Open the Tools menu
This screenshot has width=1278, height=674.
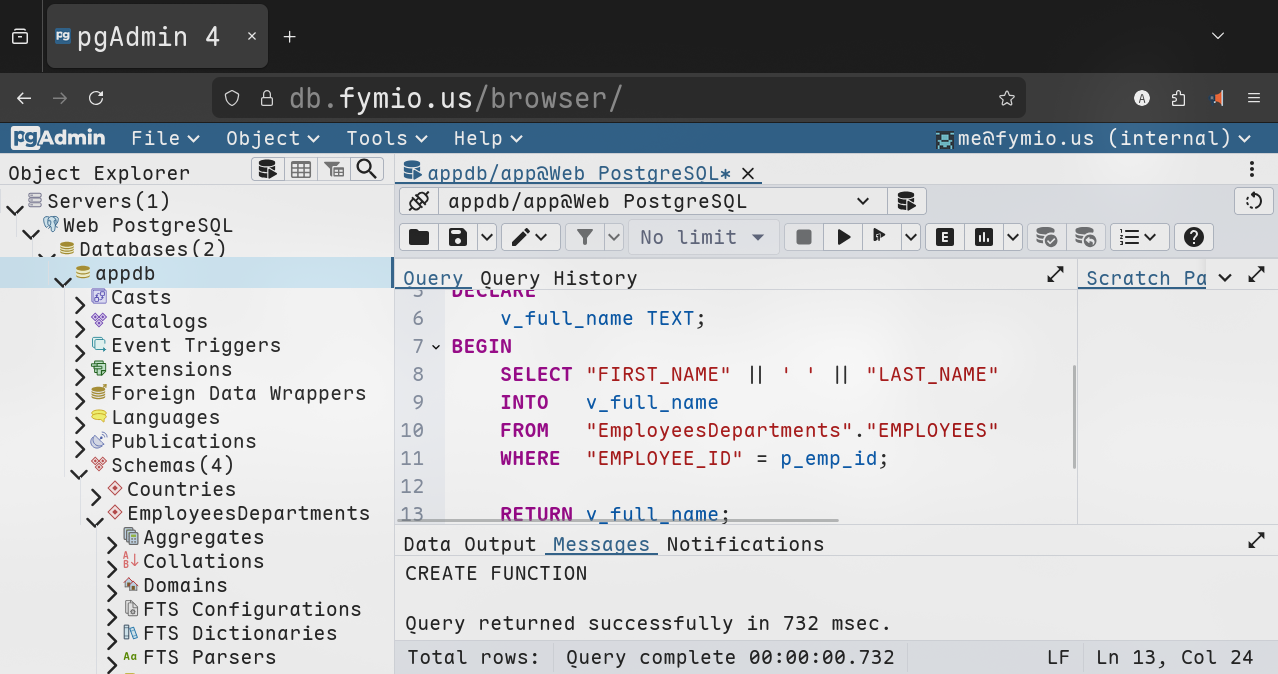[386, 139]
